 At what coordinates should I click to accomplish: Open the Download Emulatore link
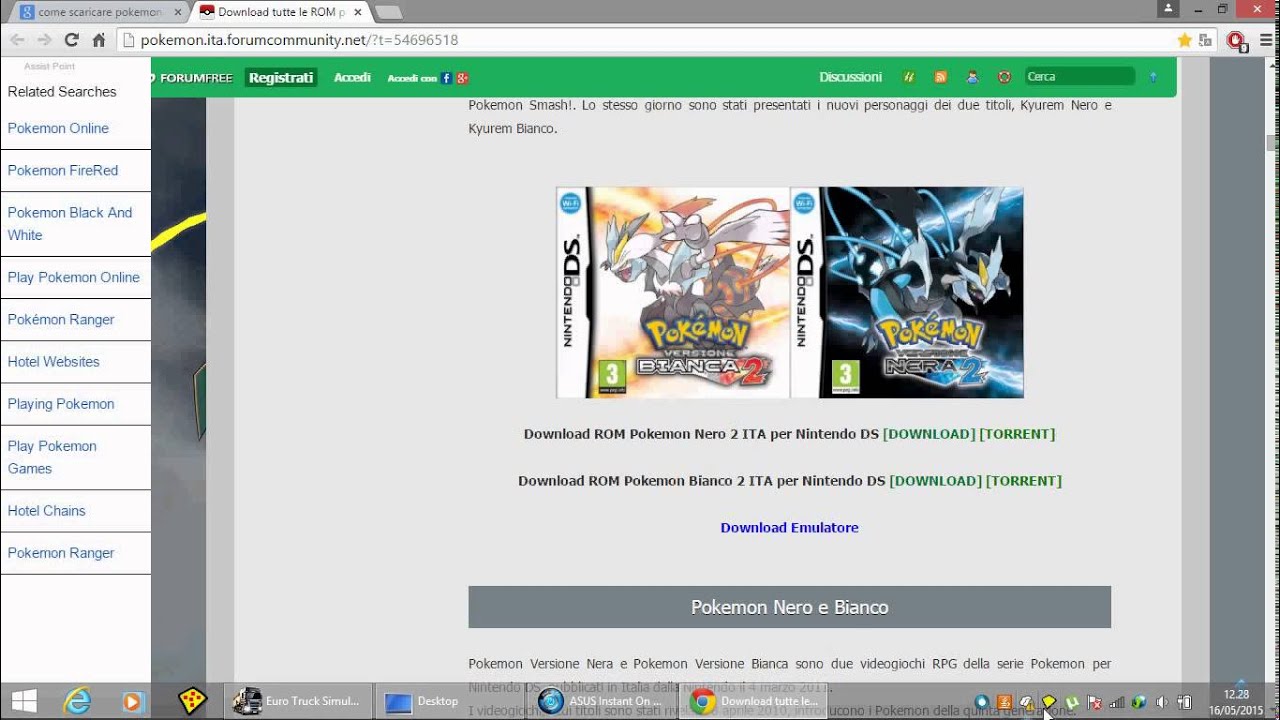click(x=789, y=528)
